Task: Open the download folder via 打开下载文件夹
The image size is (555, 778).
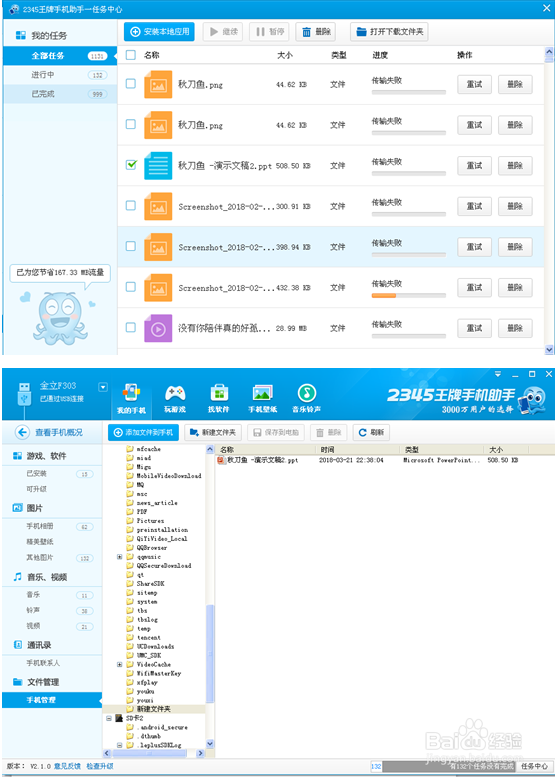Action: click(389, 32)
